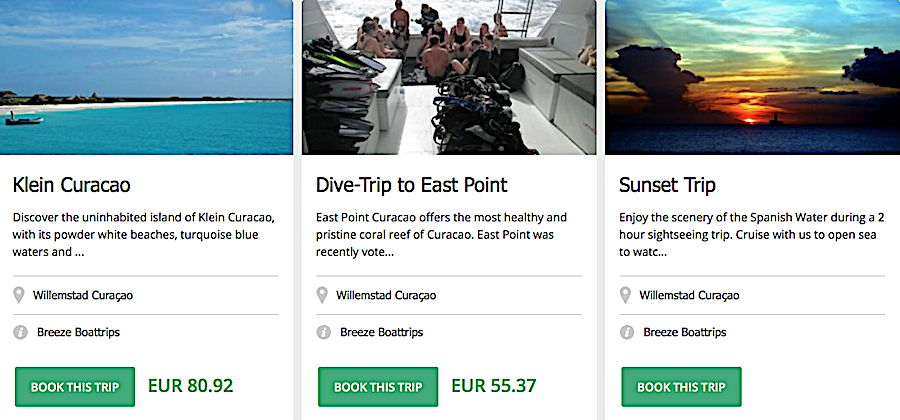Image resolution: width=900 pixels, height=420 pixels.
Task: Book the Dive-Trip to East Point
Action: click(378, 386)
